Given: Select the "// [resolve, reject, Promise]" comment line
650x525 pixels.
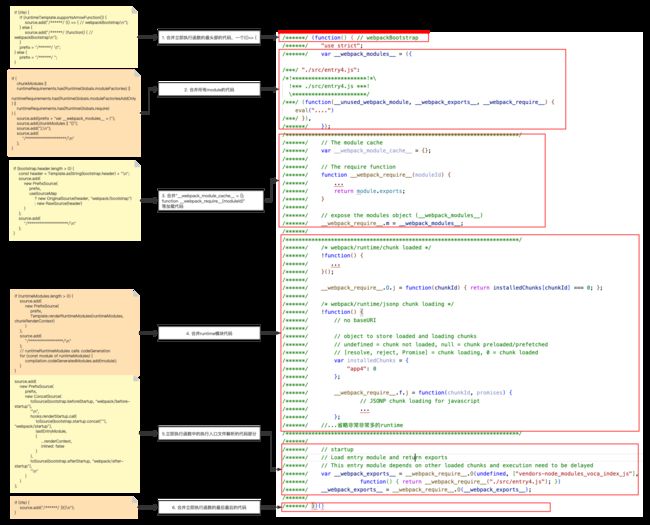Looking at the screenshot, I should point(436,352).
